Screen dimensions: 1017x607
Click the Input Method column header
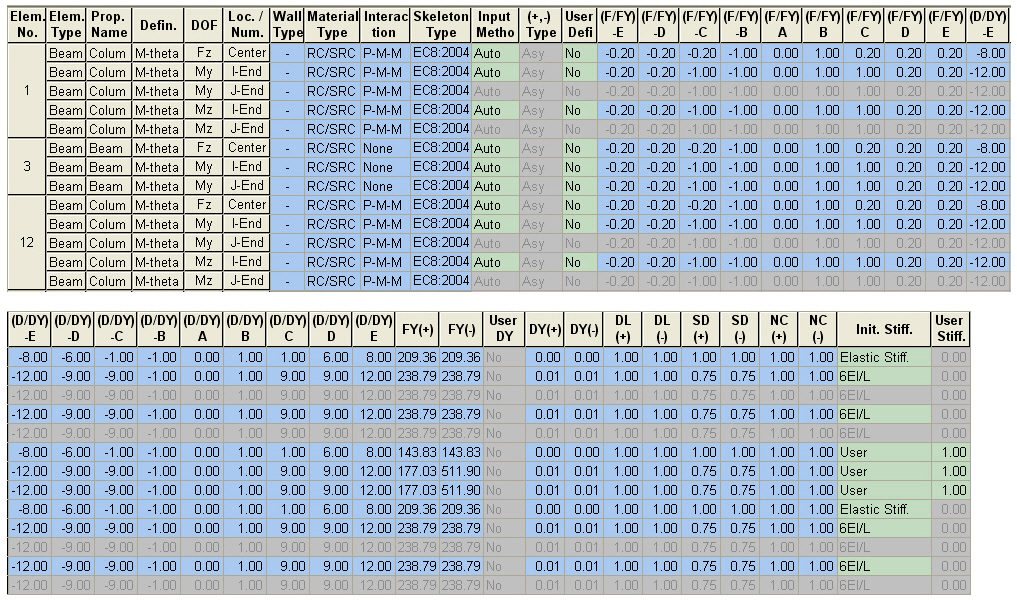tap(495, 25)
